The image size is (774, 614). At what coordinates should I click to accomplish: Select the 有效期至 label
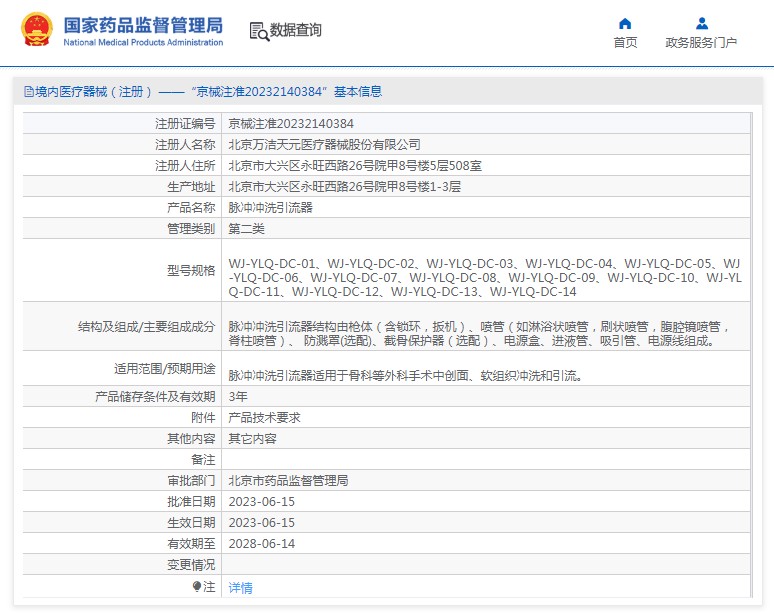click(191, 543)
